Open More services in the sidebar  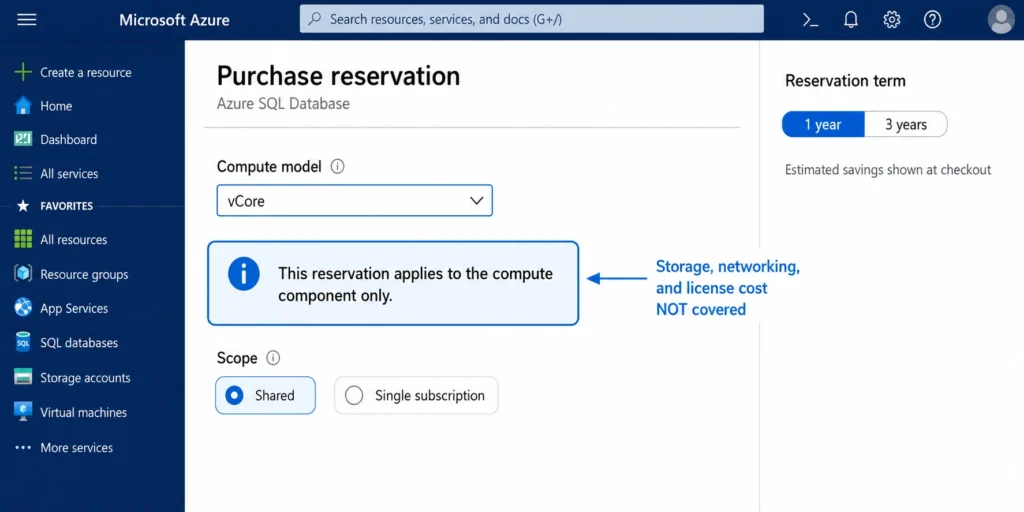point(76,448)
